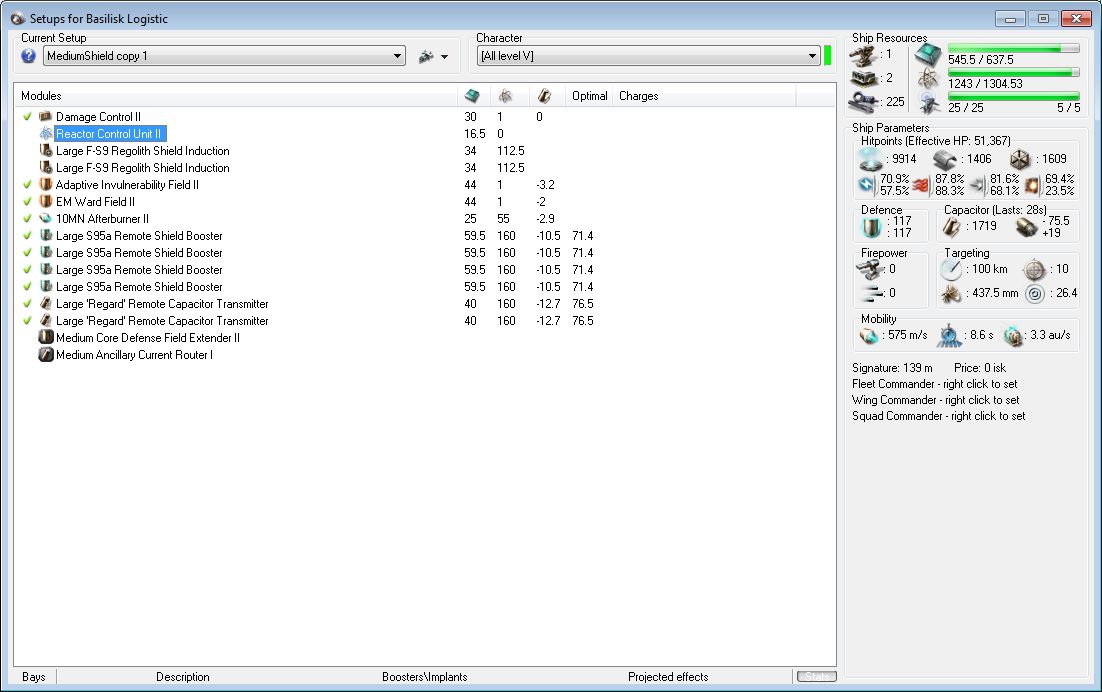Click the shield hitpoints icon 9914

coord(871,159)
